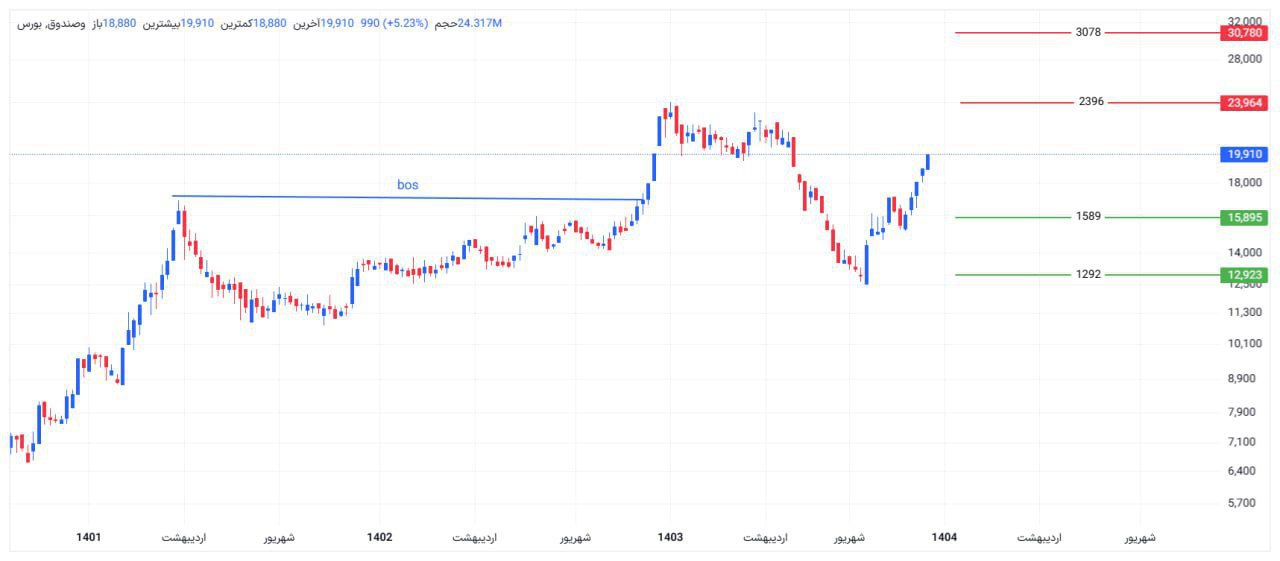The height and width of the screenshot is (561, 1280).
Task: Select the 1402 year on time axis
Action: click(x=379, y=538)
